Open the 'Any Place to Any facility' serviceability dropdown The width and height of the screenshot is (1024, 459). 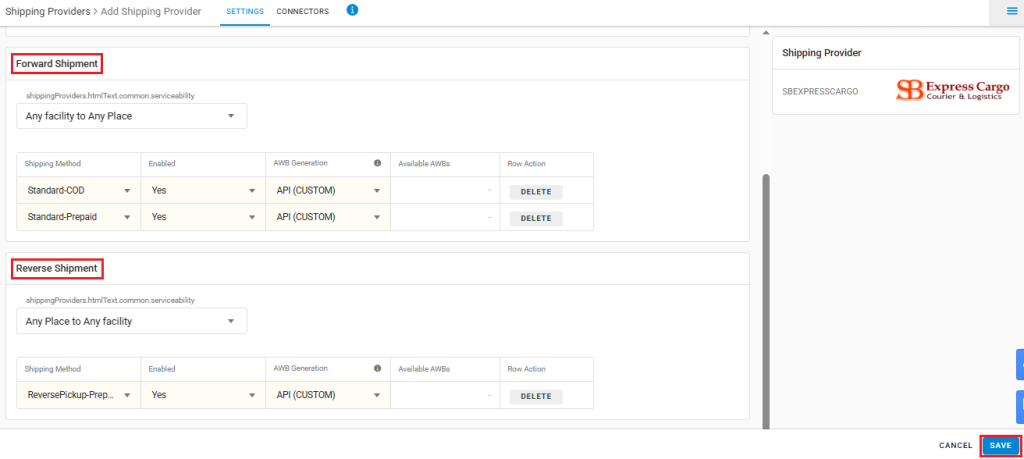[x=132, y=321]
